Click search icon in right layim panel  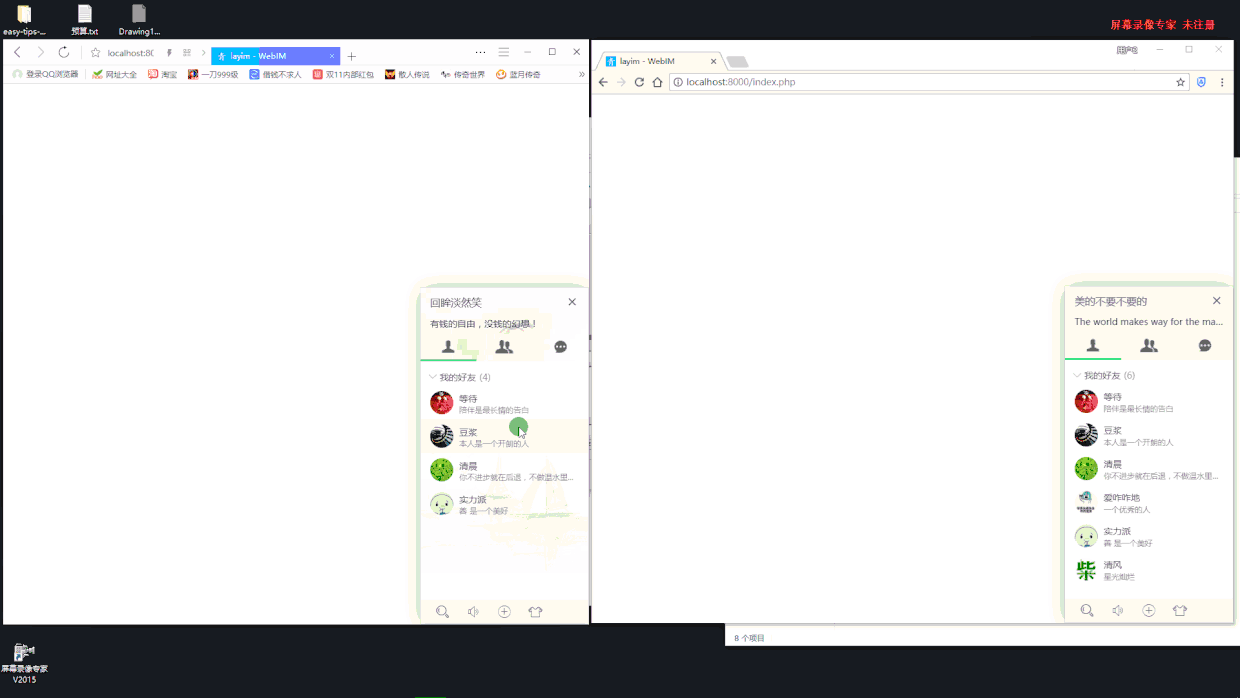point(1087,610)
